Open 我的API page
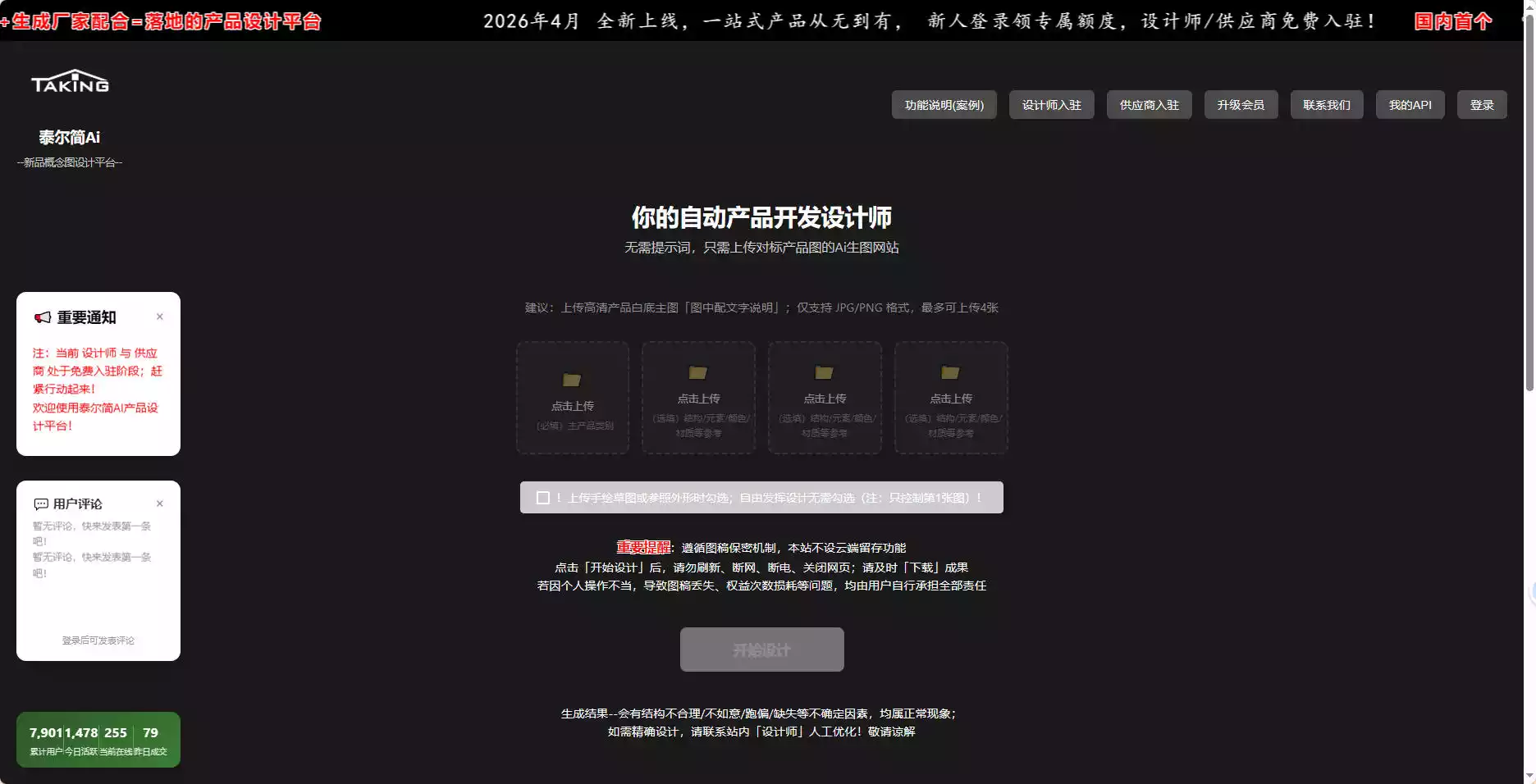Screen dimensions: 1536x784 (1410, 105)
